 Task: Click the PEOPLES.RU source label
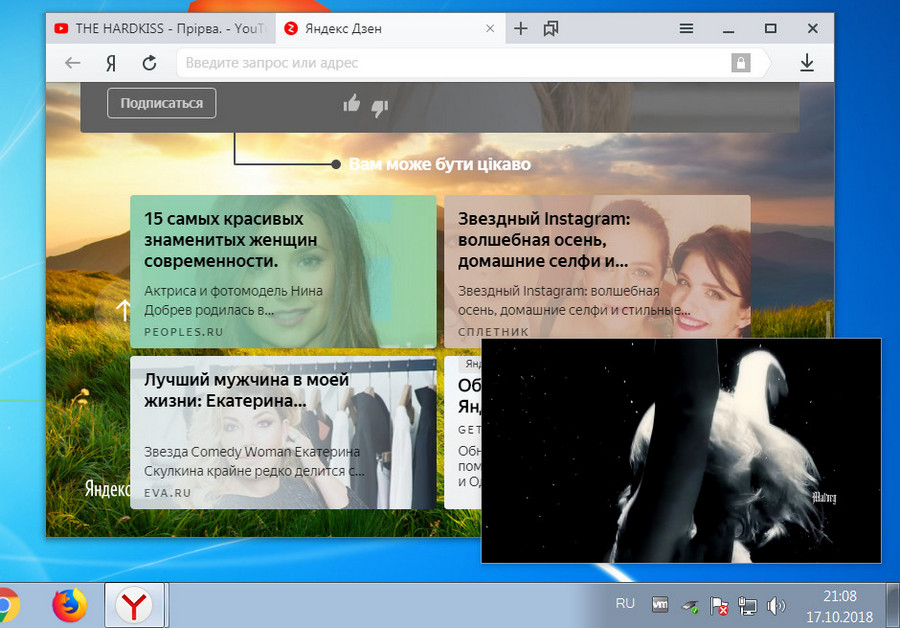[x=184, y=332]
